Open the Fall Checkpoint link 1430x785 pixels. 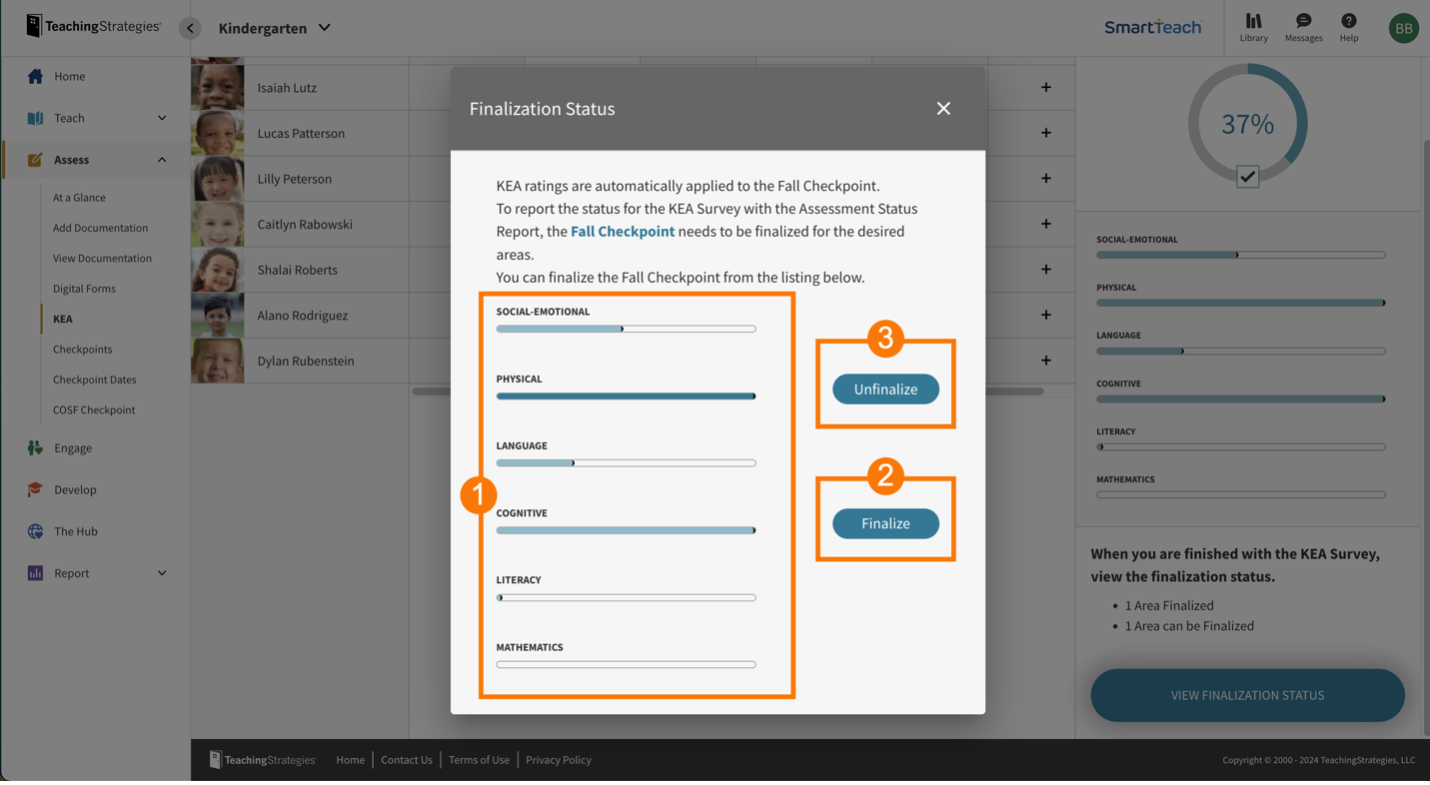pyautogui.click(x=622, y=231)
